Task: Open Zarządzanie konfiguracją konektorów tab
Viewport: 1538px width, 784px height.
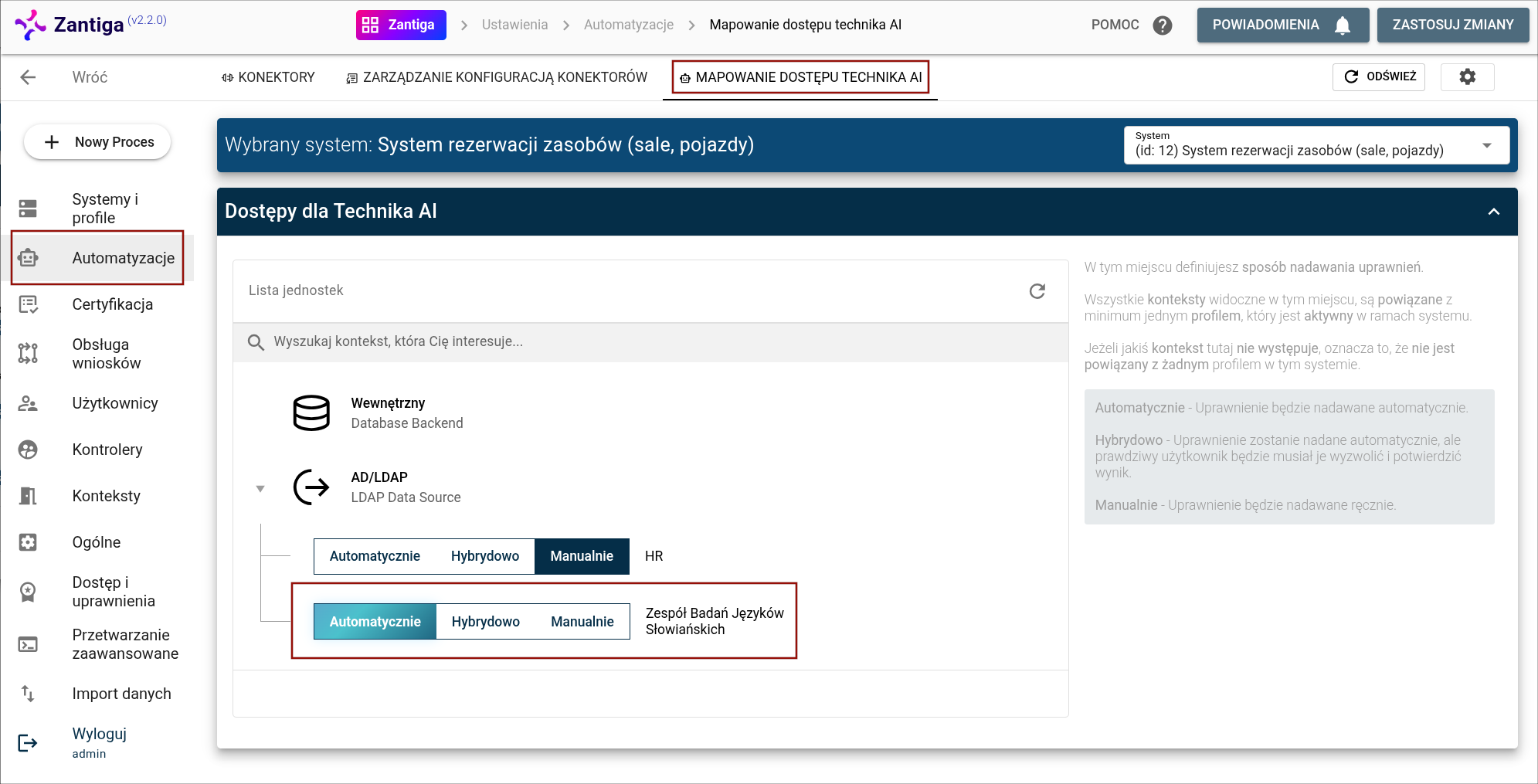Action: [497, 77]
